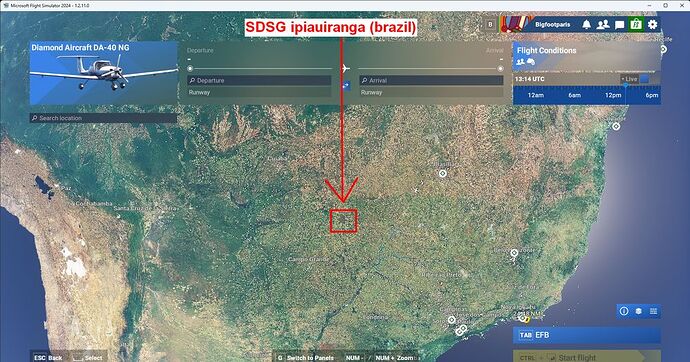Open the map grid filter icon

653,311
